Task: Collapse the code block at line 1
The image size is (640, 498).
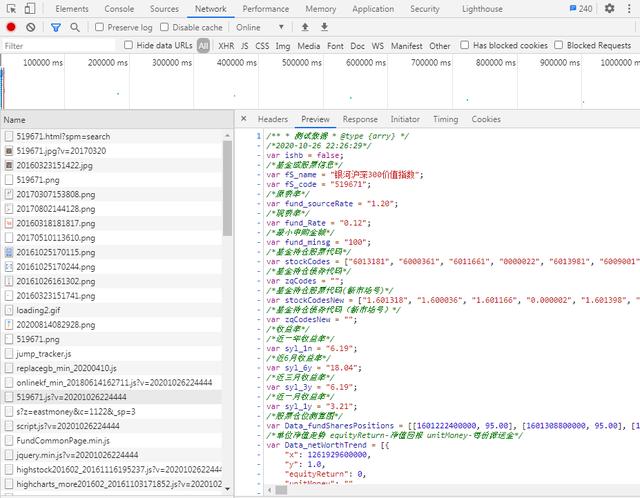Action: tap(258, 136)
